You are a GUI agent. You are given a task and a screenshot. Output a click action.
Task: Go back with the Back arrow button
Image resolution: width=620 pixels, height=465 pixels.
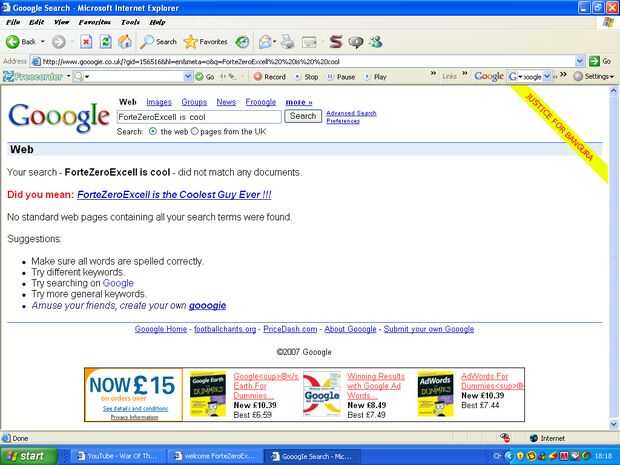pos(21,42)
